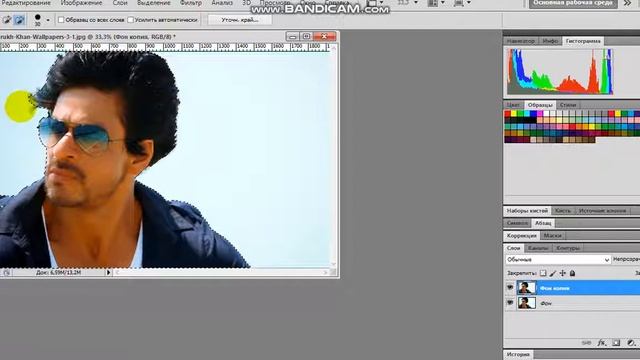Switch to the Символ tab

[517, 223]
